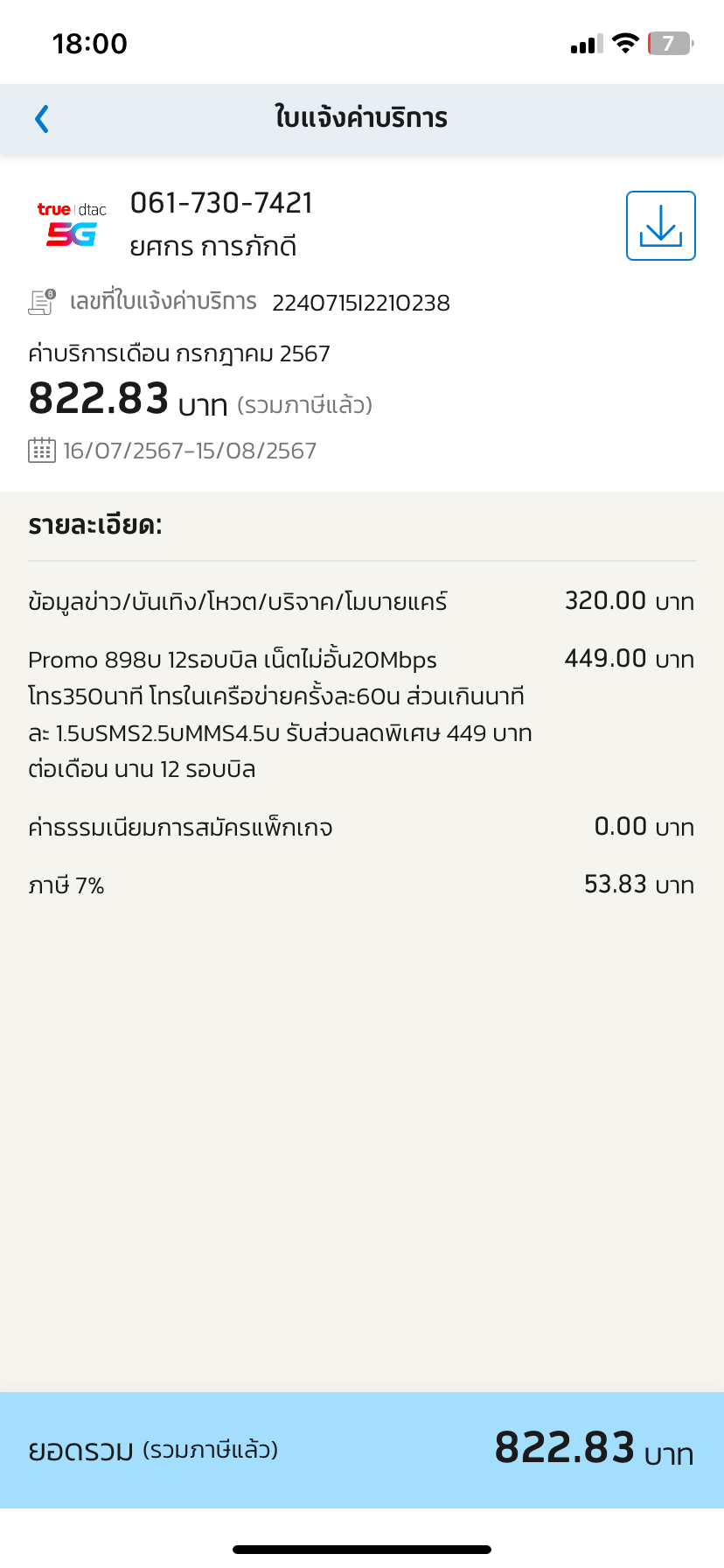Select the ข้อมูลข่าว/บันเทิง 320.00 บาท row

(x=361, y=601)
